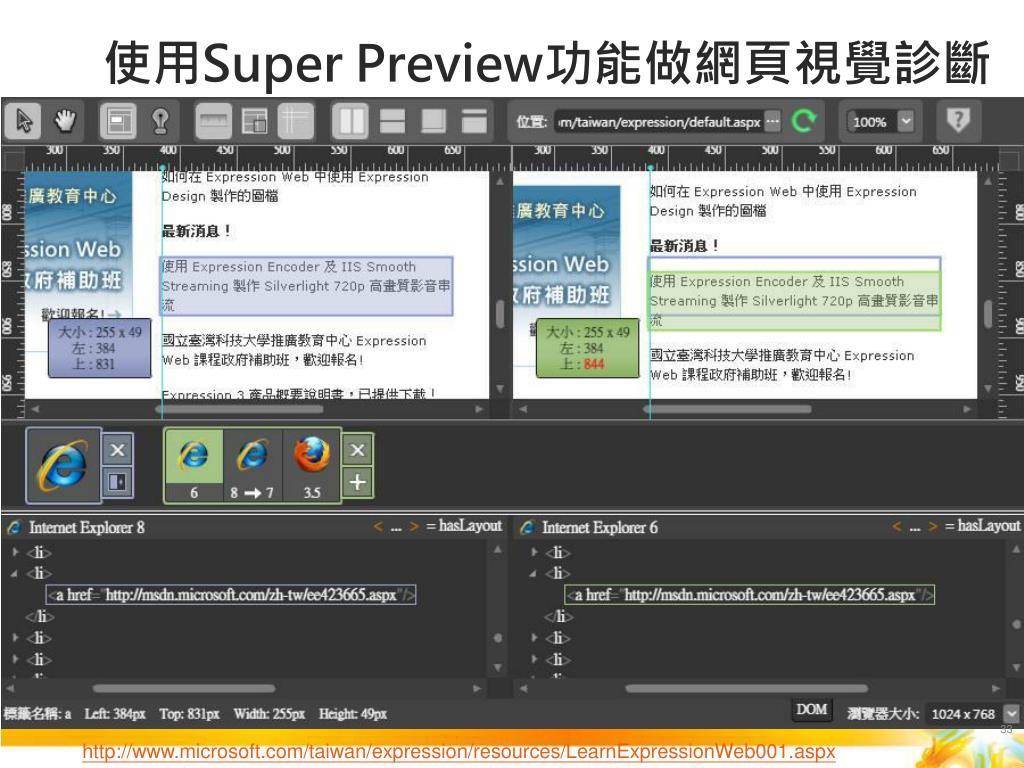Viewport: 1024px width, 768px height.
Task: Select the IE 6 comparison browser
Action: (x=193, y=466)
